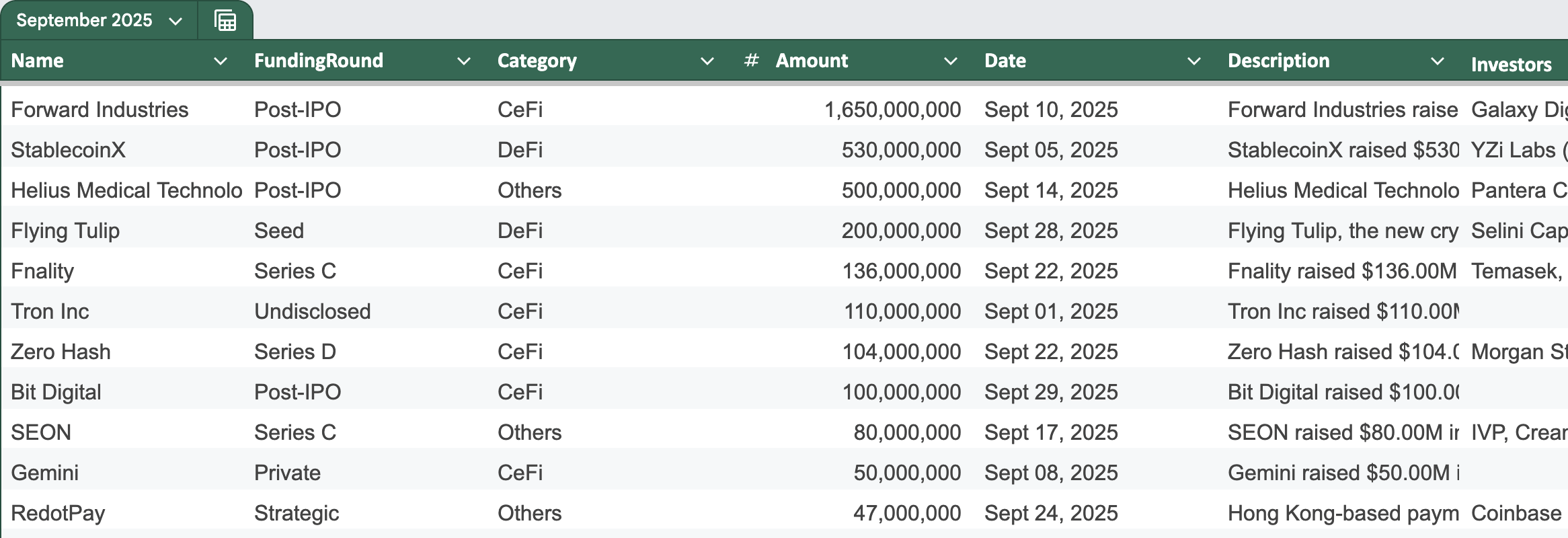Open the Description column dropdown chevron
The width and height of the screenshot is (1568, 538).
point(1437,61)
